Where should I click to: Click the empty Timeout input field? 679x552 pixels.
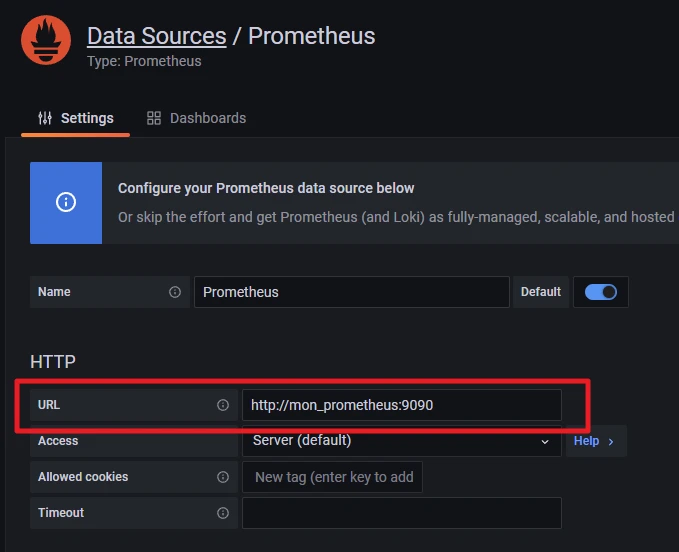coord(401,513)
